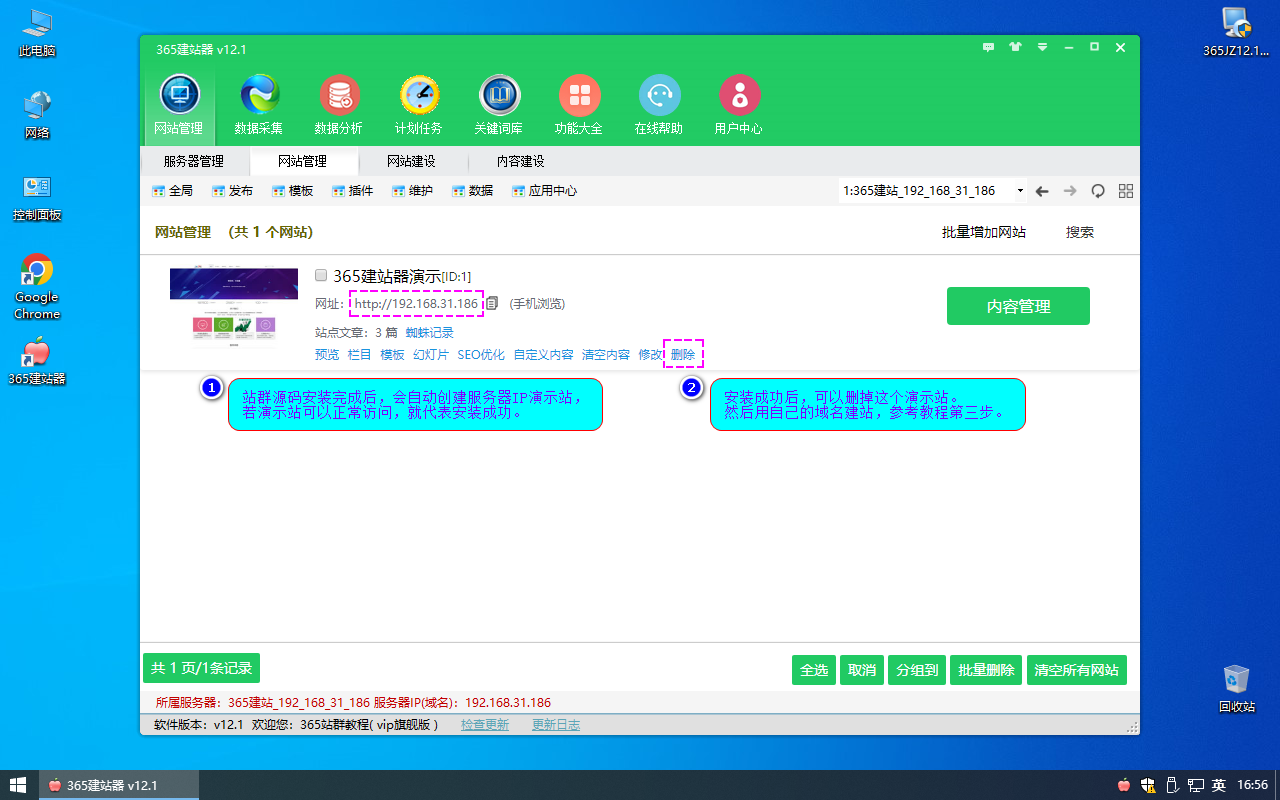Viewport: 1280px width, 800px height.
Task: Click the SEO优化 link
Action: click(x=481, y=355)
